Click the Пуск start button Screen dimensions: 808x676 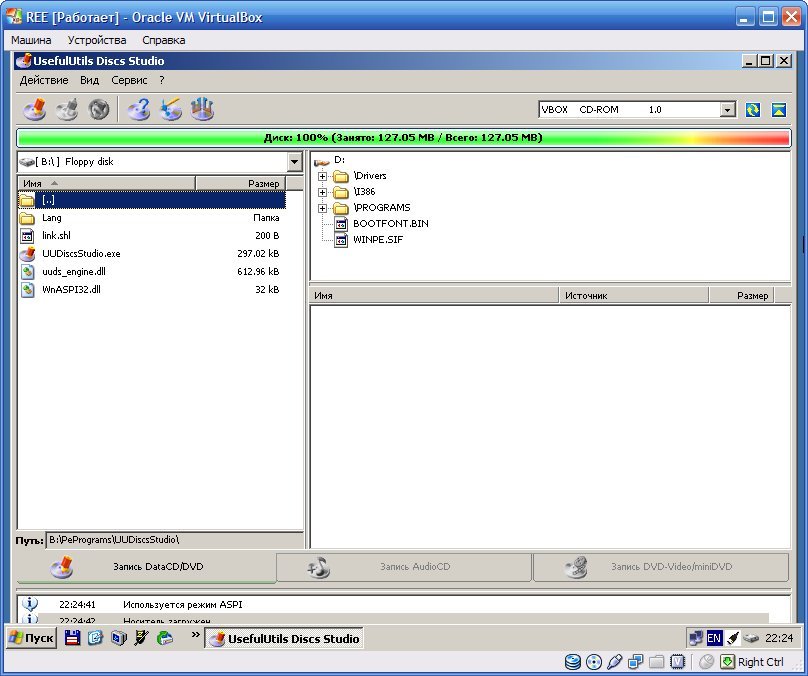point(31,638)
